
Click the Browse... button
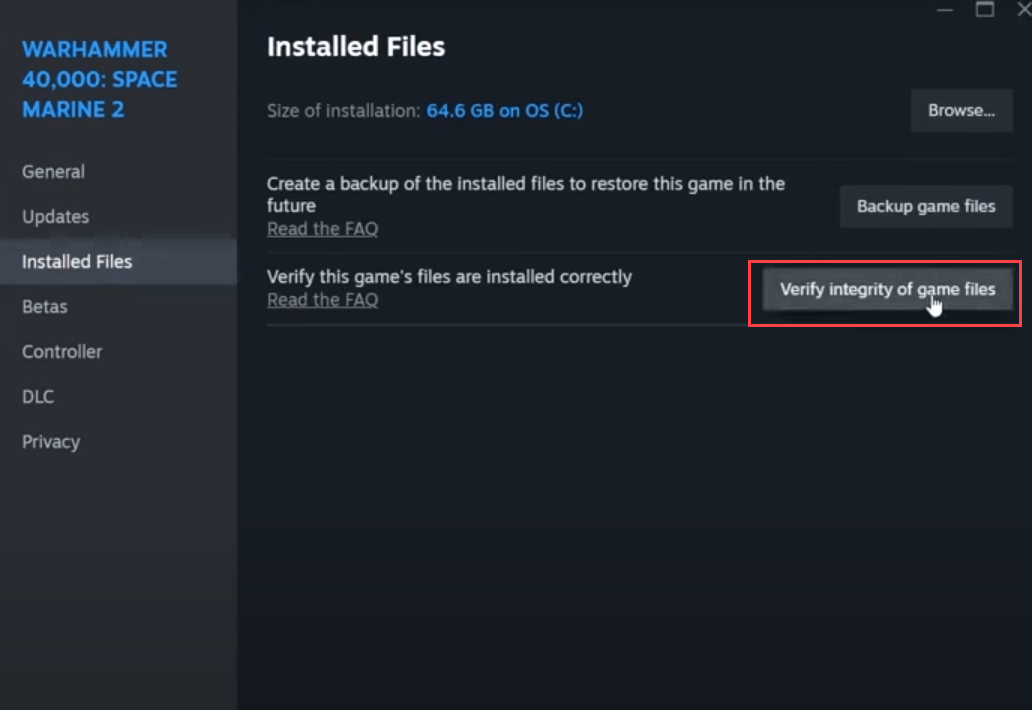961,111
